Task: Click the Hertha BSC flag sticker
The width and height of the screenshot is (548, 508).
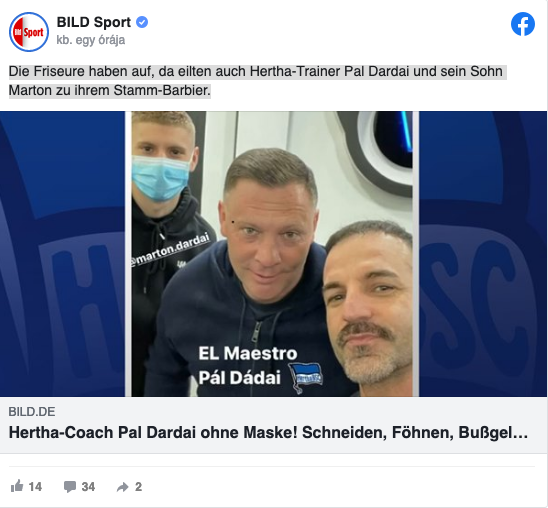Action: click(x=306, y=377)
